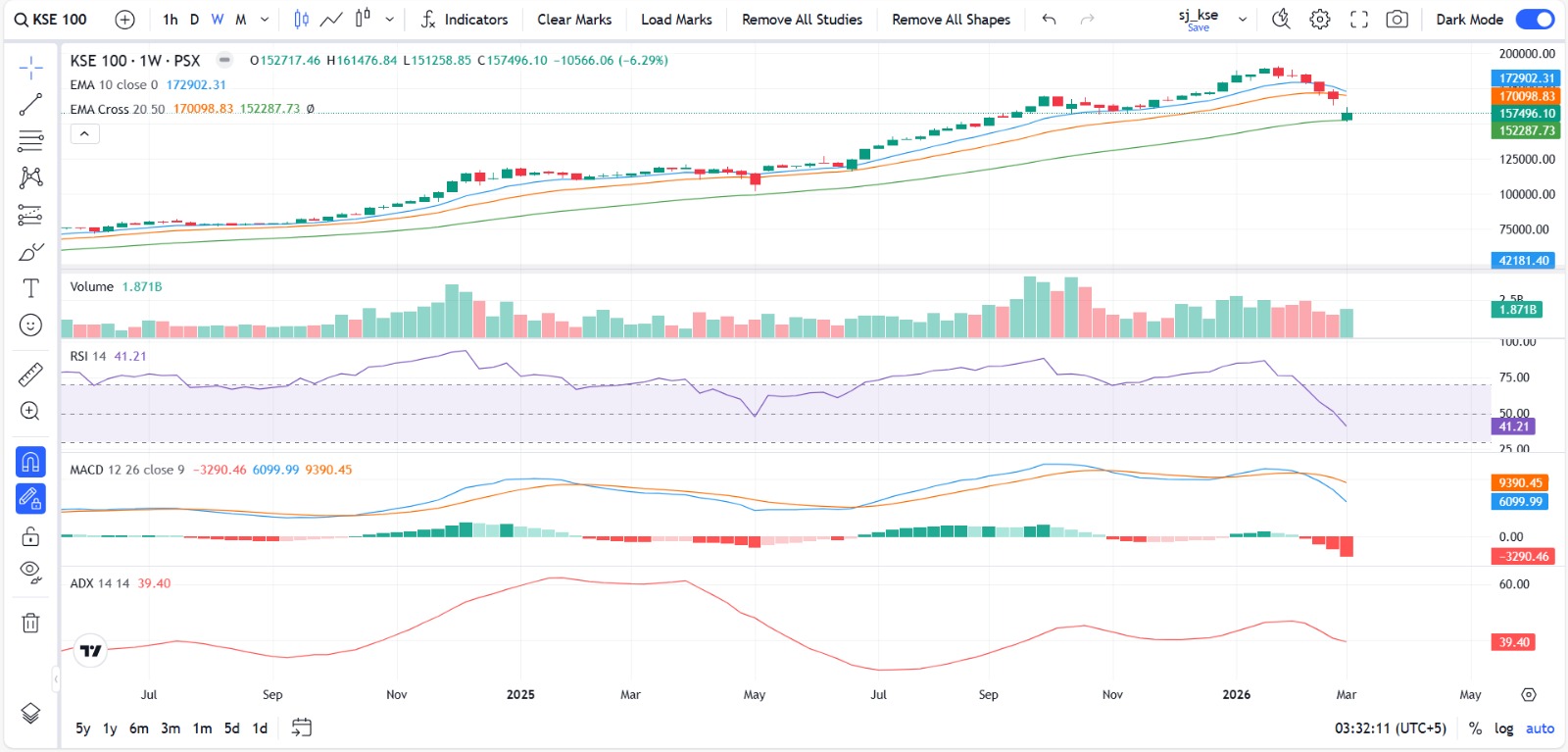Image resolution: width=1568 pixels, height=752 pixels.
Task: Click the undo arrow
Action: [1050, 20]
